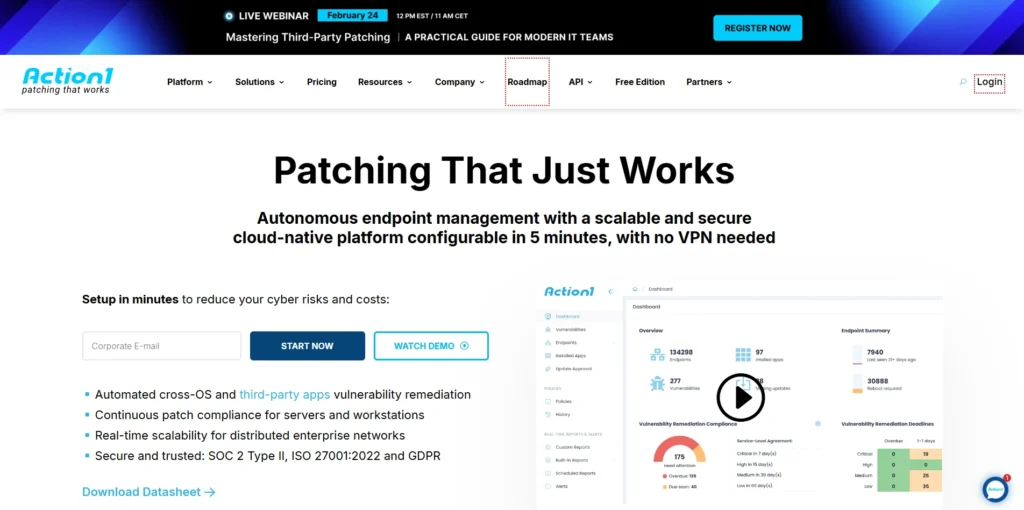
Task: Click the 'Due soon: 40' legend entry
Action: click(x=679, y=486)
